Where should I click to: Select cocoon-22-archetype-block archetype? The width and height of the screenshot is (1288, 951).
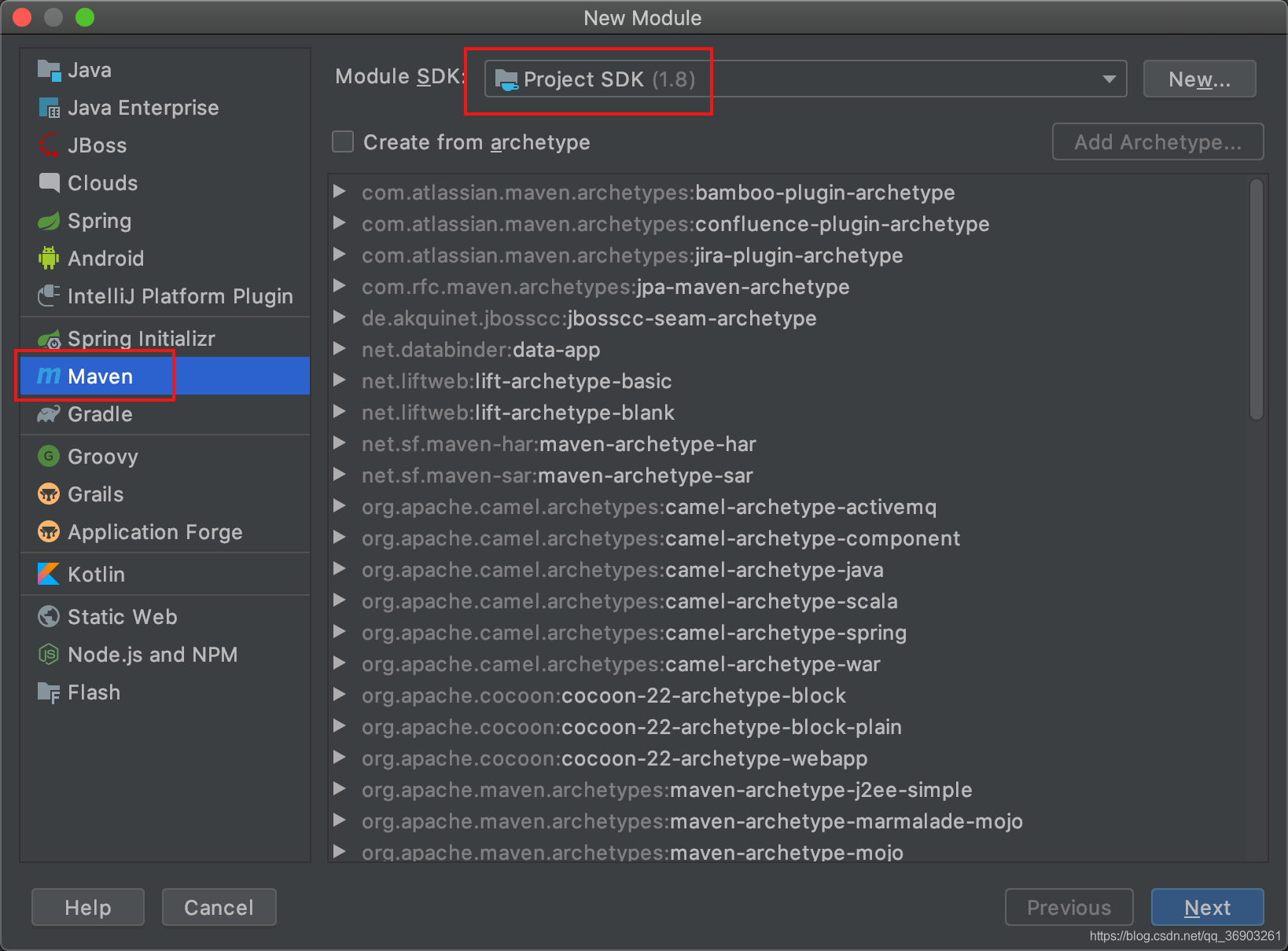point(604,696)
